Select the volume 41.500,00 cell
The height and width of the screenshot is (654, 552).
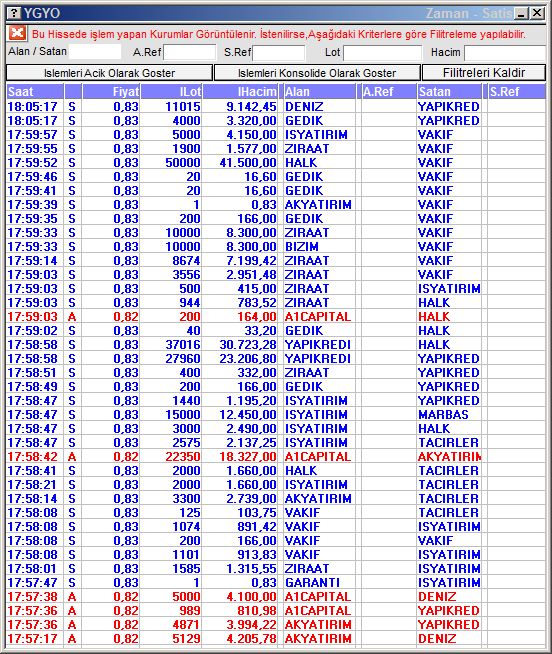(x=248, y=163)
